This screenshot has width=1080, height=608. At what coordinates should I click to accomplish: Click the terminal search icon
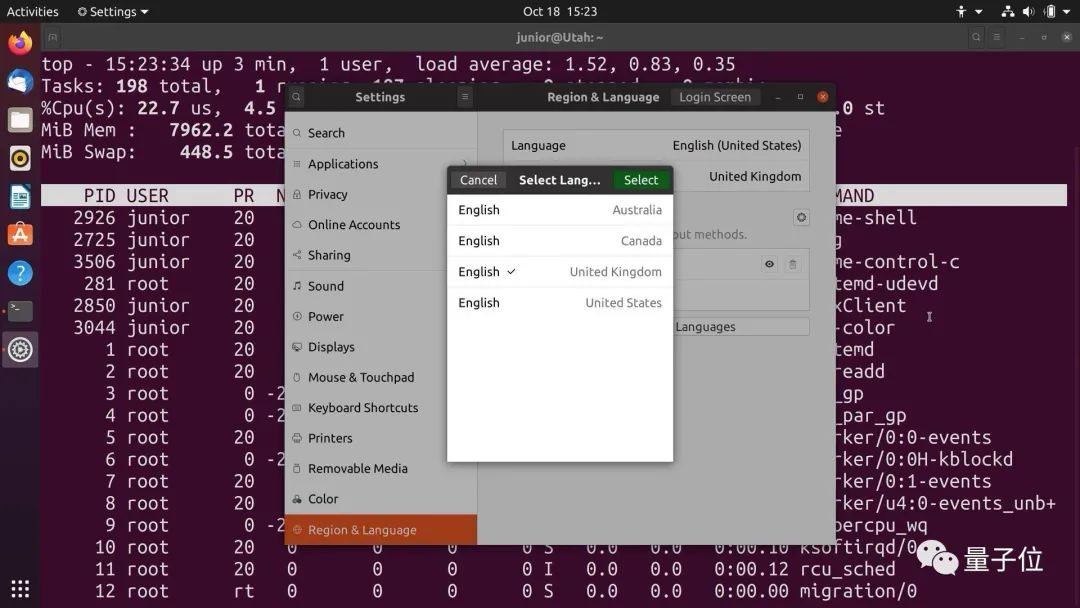point(976,37)
